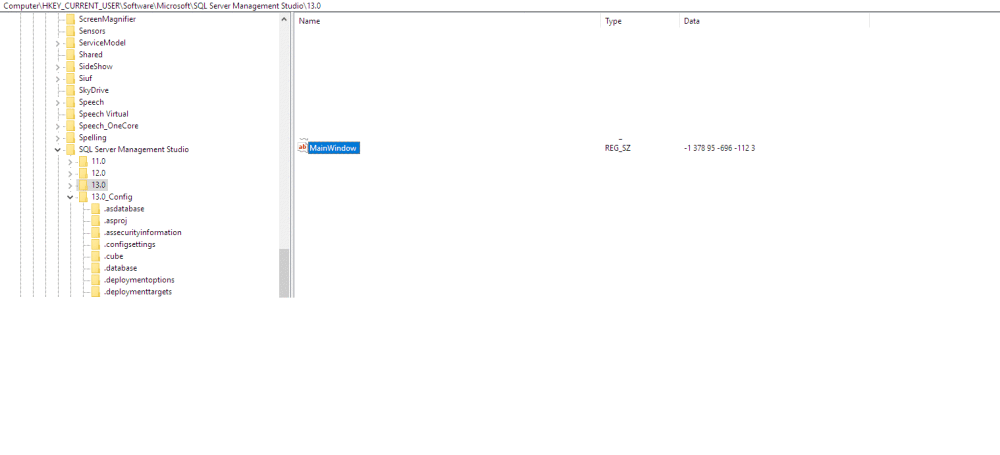Expand the Speech_OneCore key
Viewport: 1000px width, 455px height.
[x=57, y=126]
